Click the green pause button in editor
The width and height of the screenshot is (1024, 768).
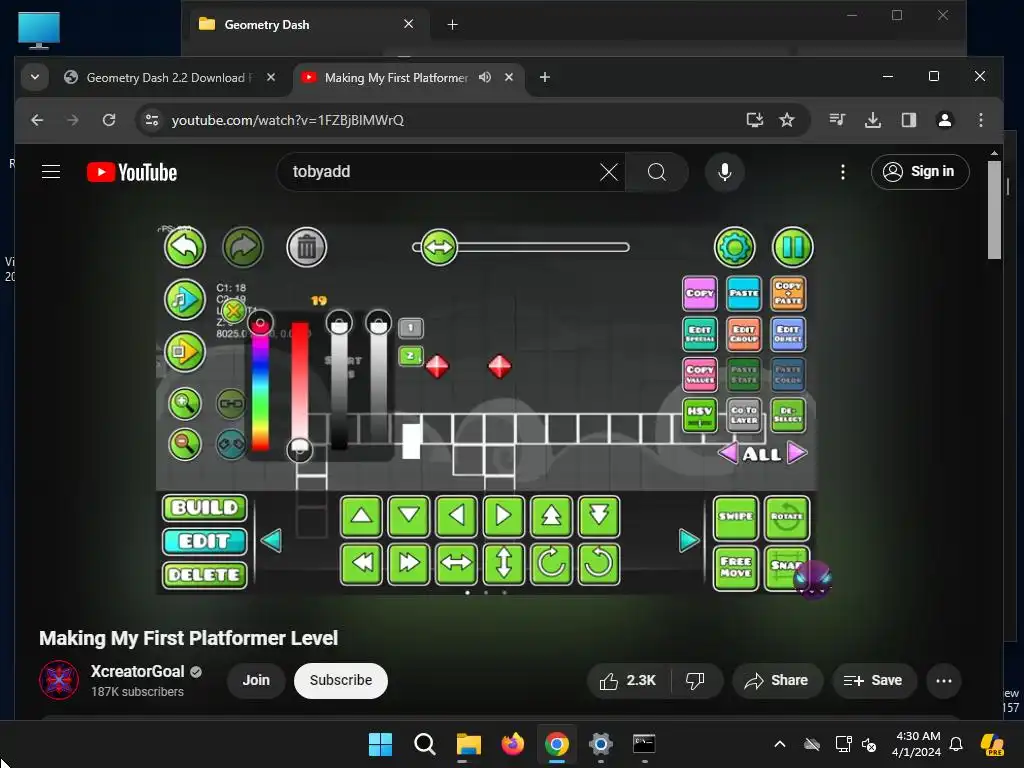coord(792,248)
